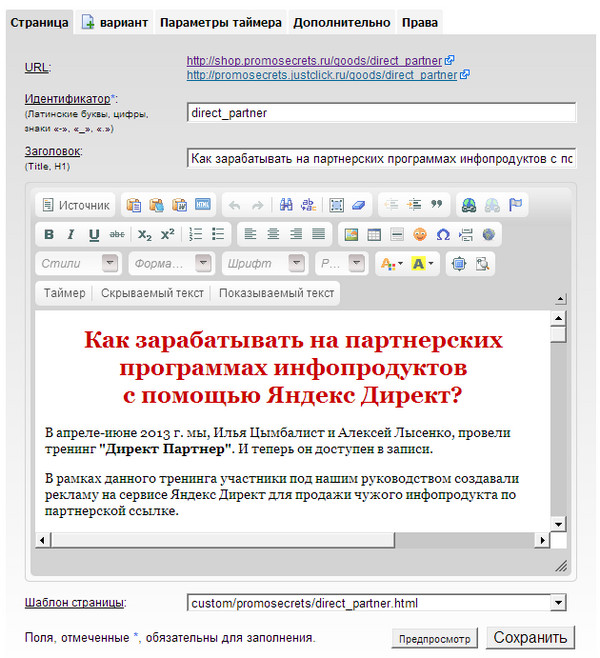
Task: Click the Предпросмотр preview button
Action: pos(434,639)
